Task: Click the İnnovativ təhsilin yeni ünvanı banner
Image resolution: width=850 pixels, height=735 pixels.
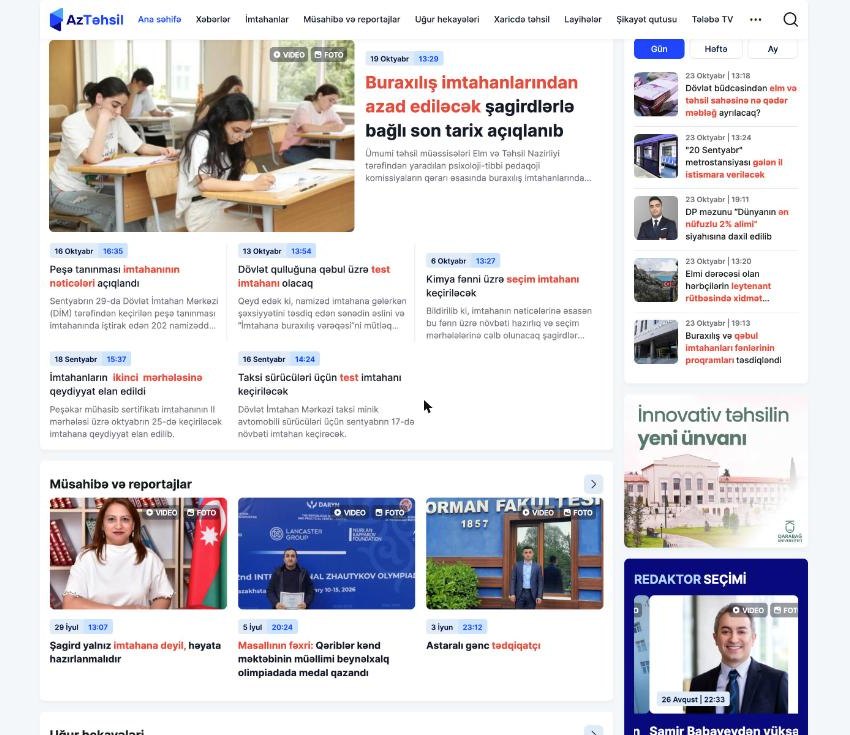Action: click(x=716, y=471)
